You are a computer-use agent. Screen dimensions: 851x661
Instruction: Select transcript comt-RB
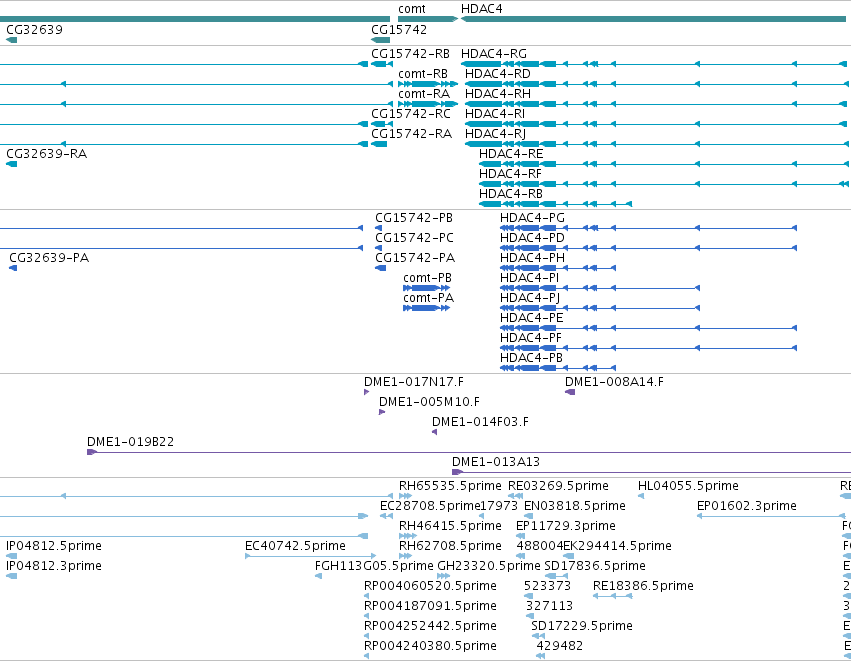tap(423, 74)
